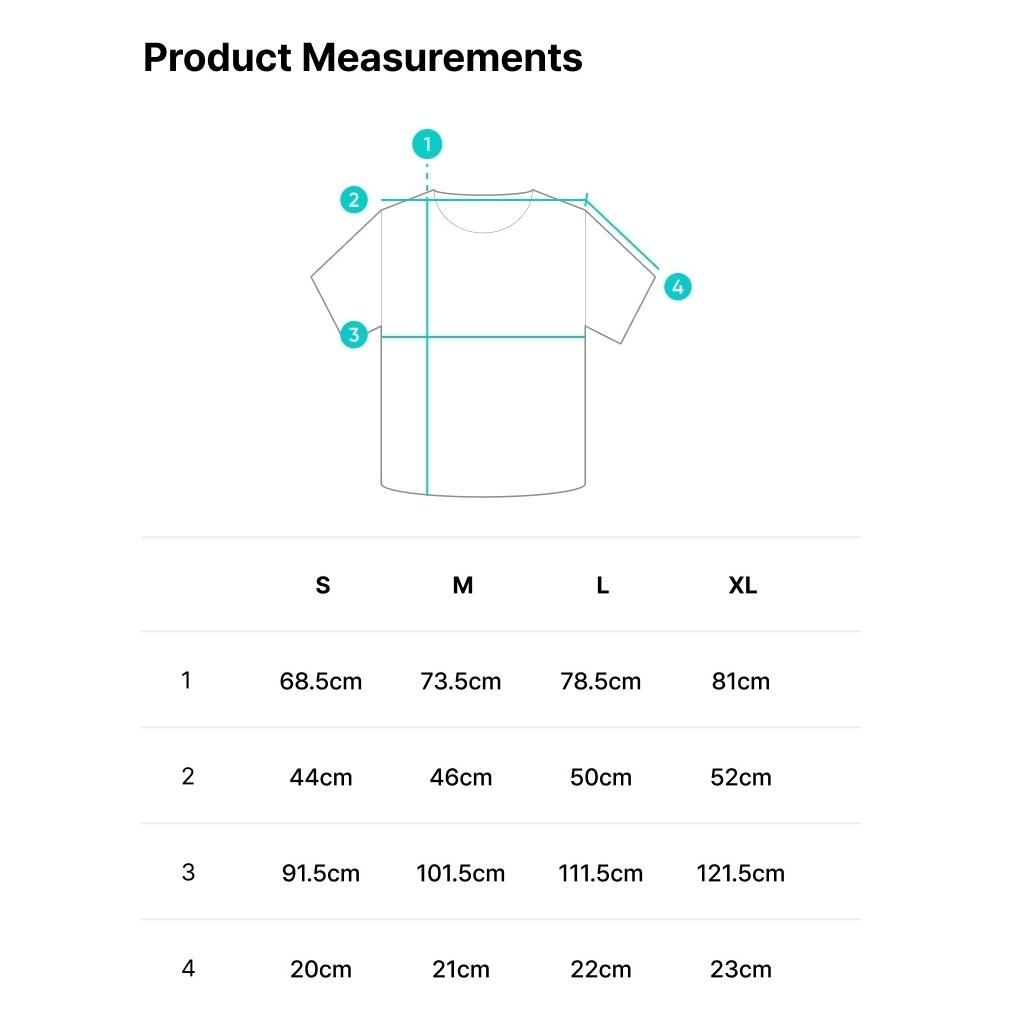Click the 111.5cm chest value
The width and height of the screenshot is (1019, 1011).
click(x=600, y=874)
